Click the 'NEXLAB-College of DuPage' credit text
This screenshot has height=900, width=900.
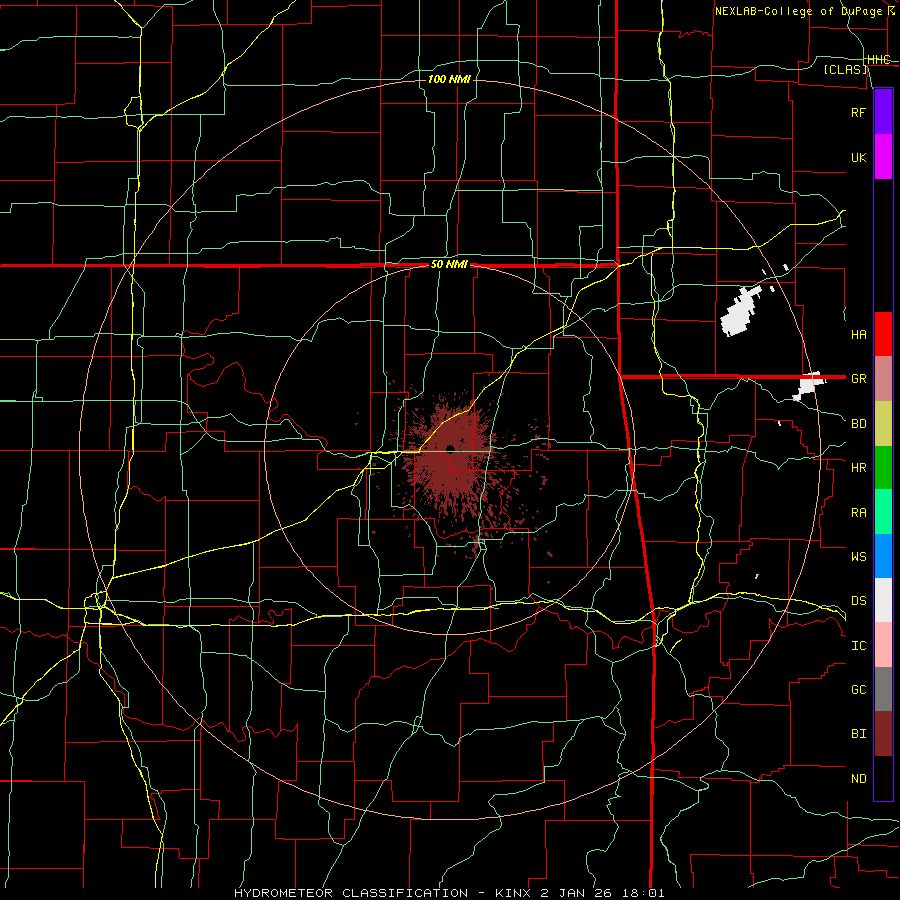point(798,11)
